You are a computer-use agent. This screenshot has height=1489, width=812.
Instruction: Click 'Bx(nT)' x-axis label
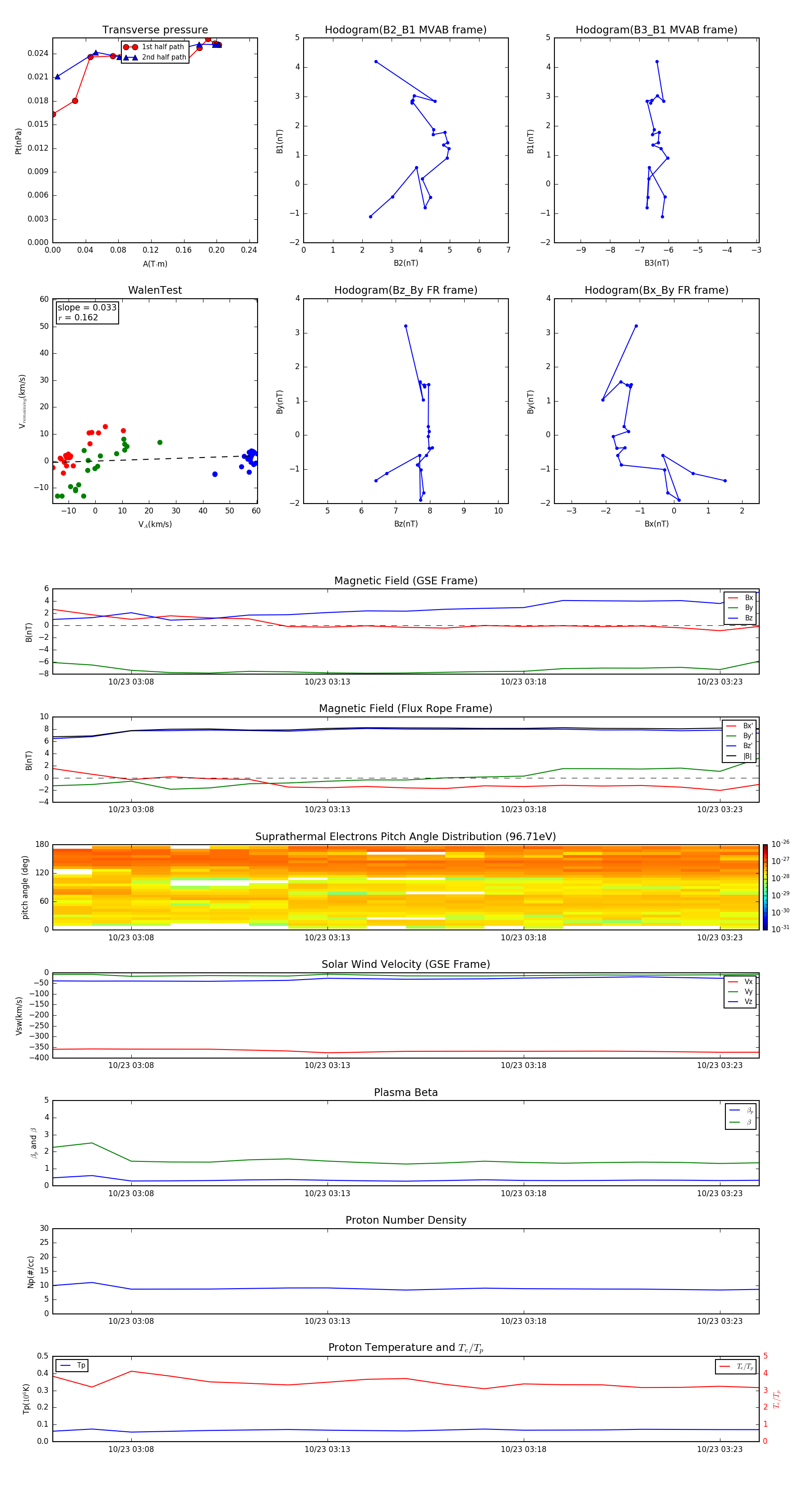[656, 524]
